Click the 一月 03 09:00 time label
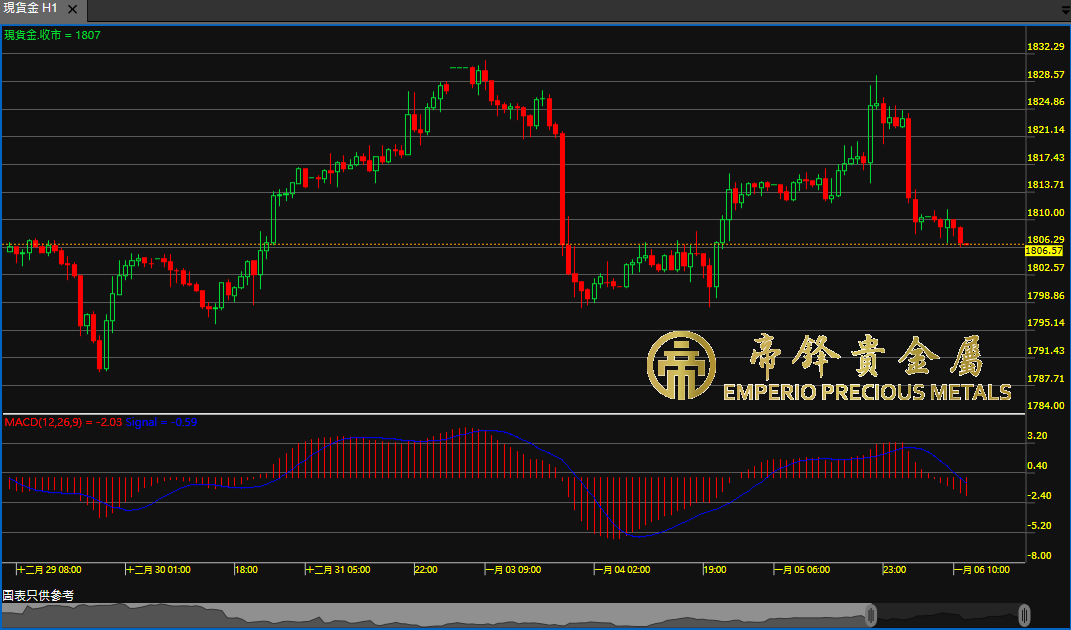This screenshot has height=630, width=1071. [x=513, y=570]
